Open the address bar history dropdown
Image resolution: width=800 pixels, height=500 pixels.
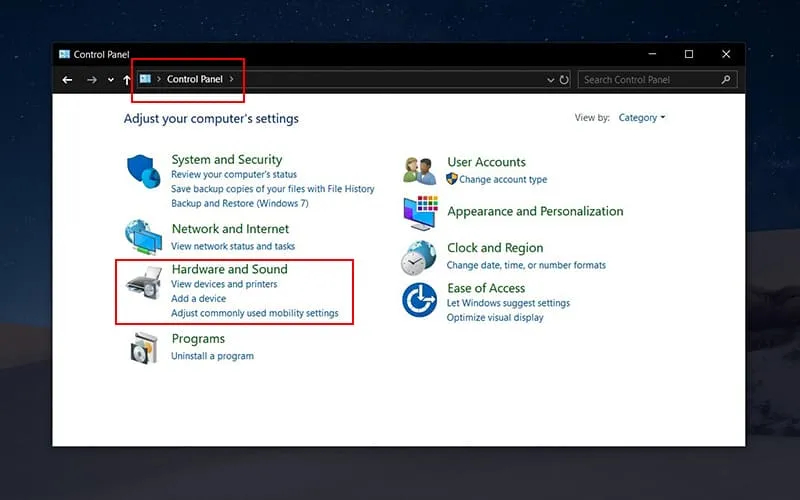coord(550,80)
